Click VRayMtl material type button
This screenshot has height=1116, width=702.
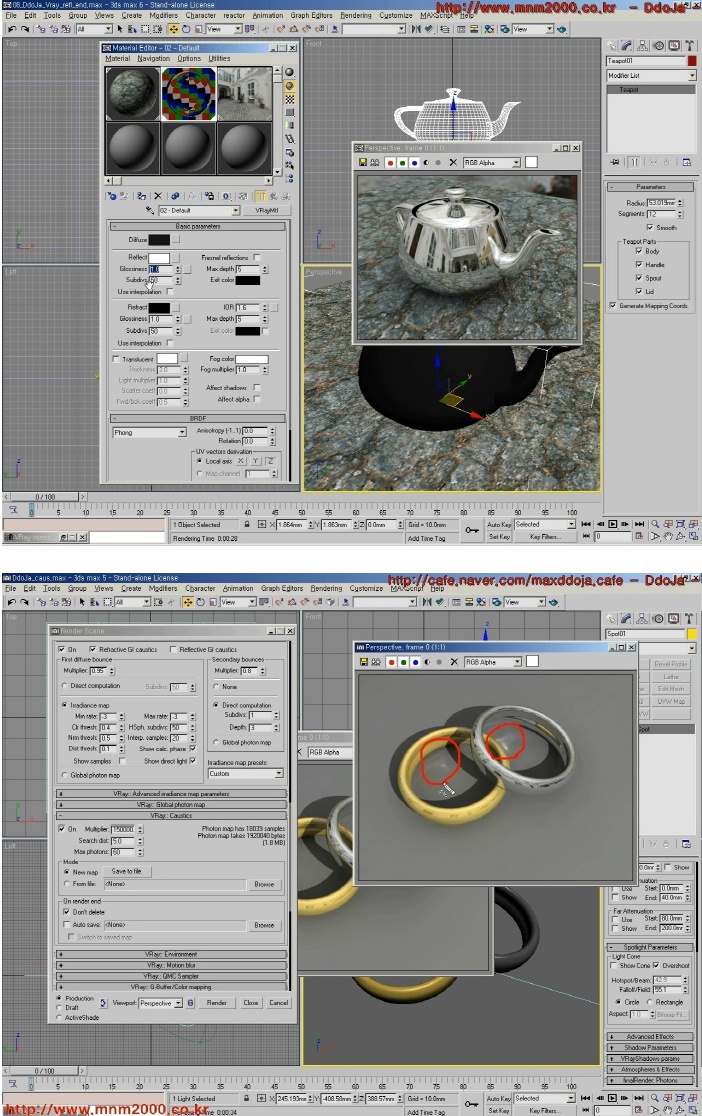pos(266,211)
